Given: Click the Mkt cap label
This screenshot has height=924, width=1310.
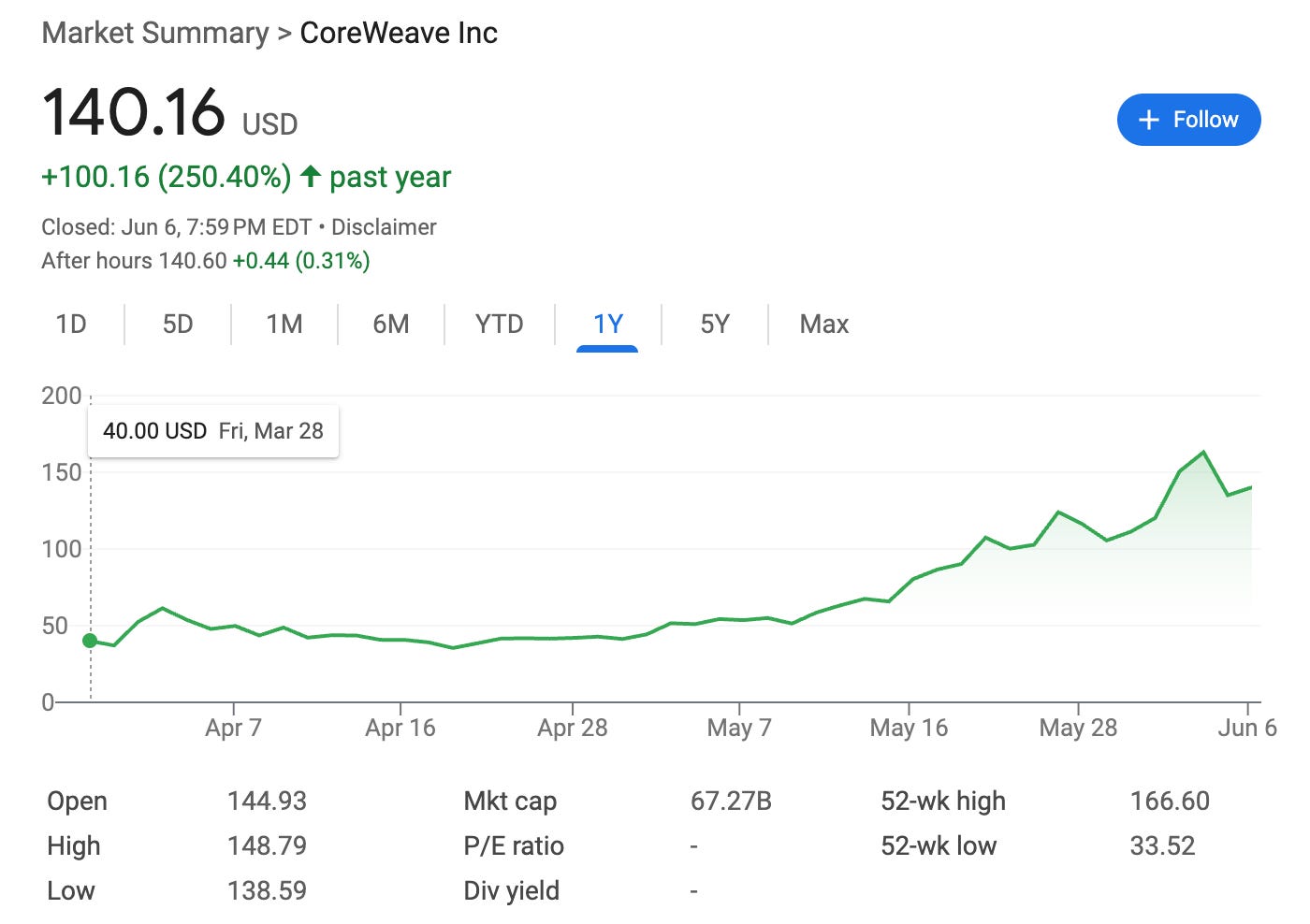Looking at the screenshot, I should tap(510, 801).
